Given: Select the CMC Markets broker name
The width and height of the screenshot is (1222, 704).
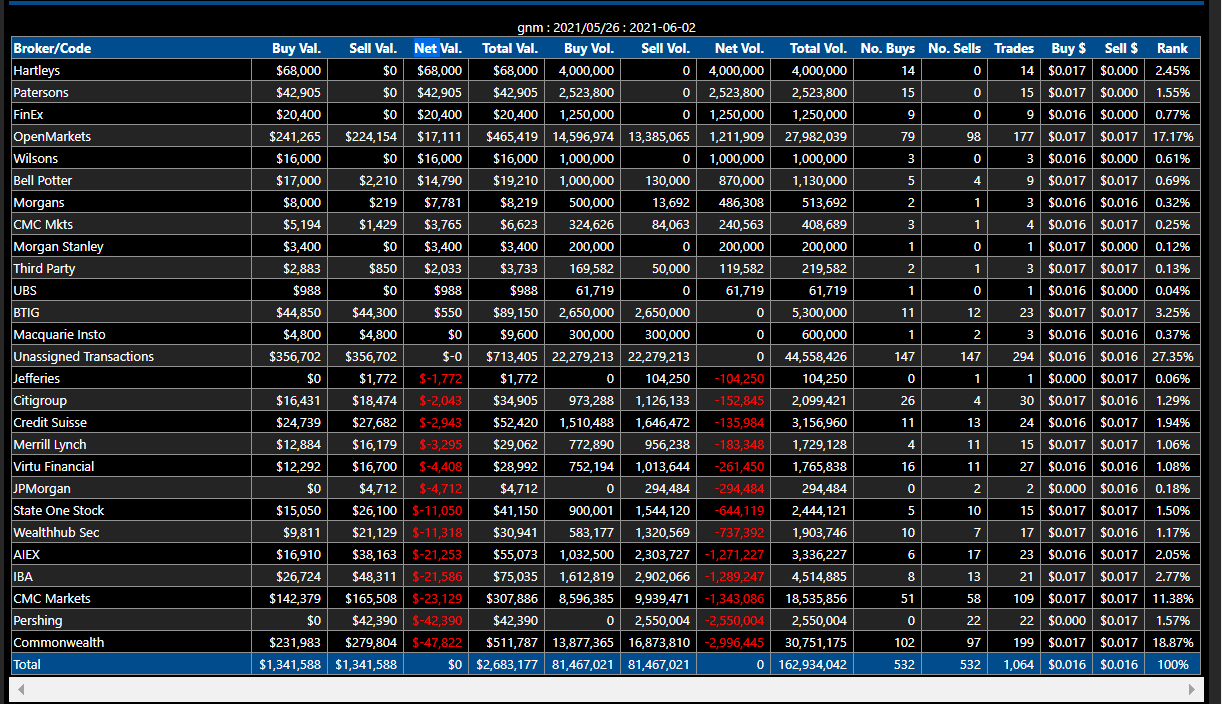Looking at the screenshot, I should click(52, 598).
